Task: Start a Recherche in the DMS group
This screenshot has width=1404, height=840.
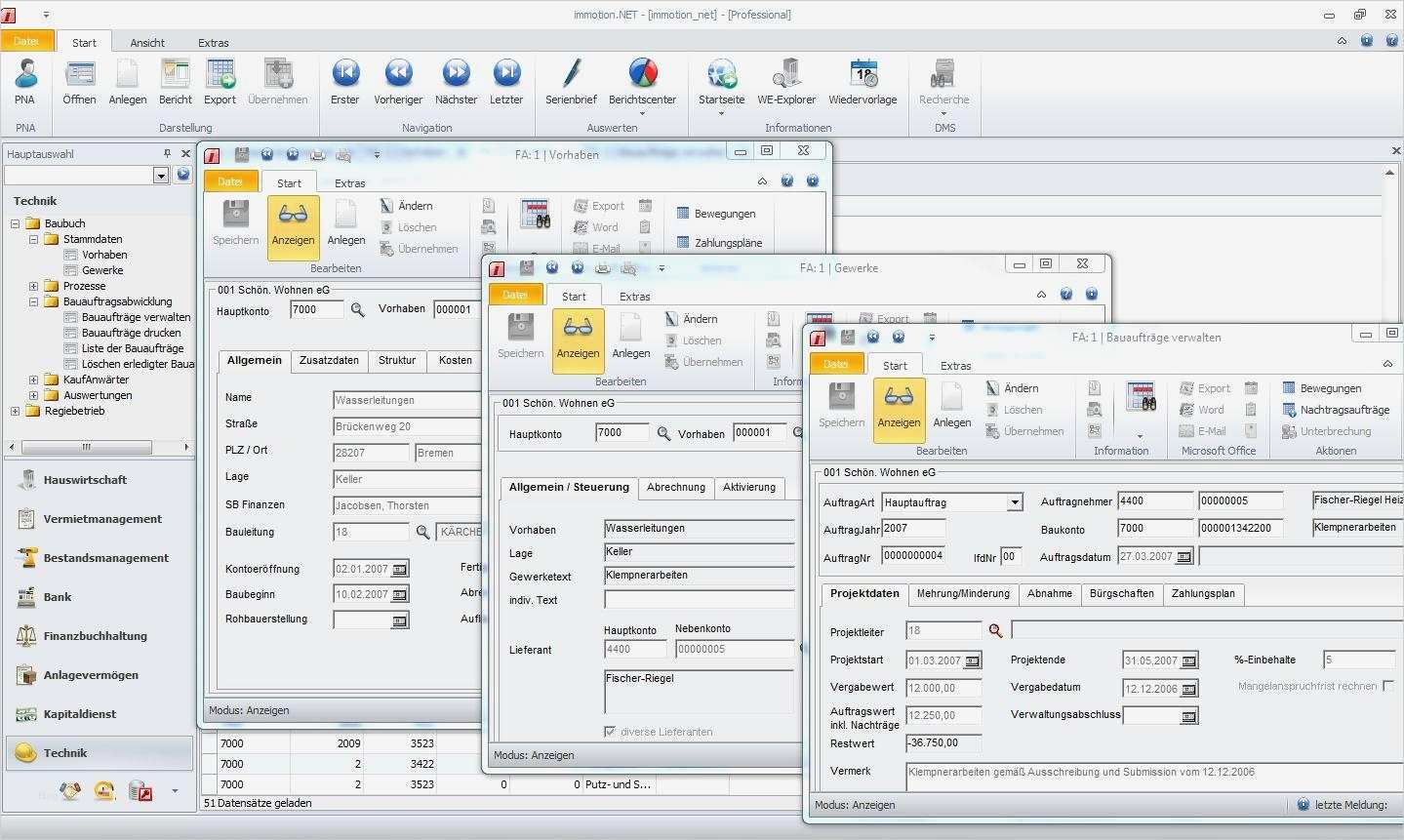Action: click(x=942, y=83)
